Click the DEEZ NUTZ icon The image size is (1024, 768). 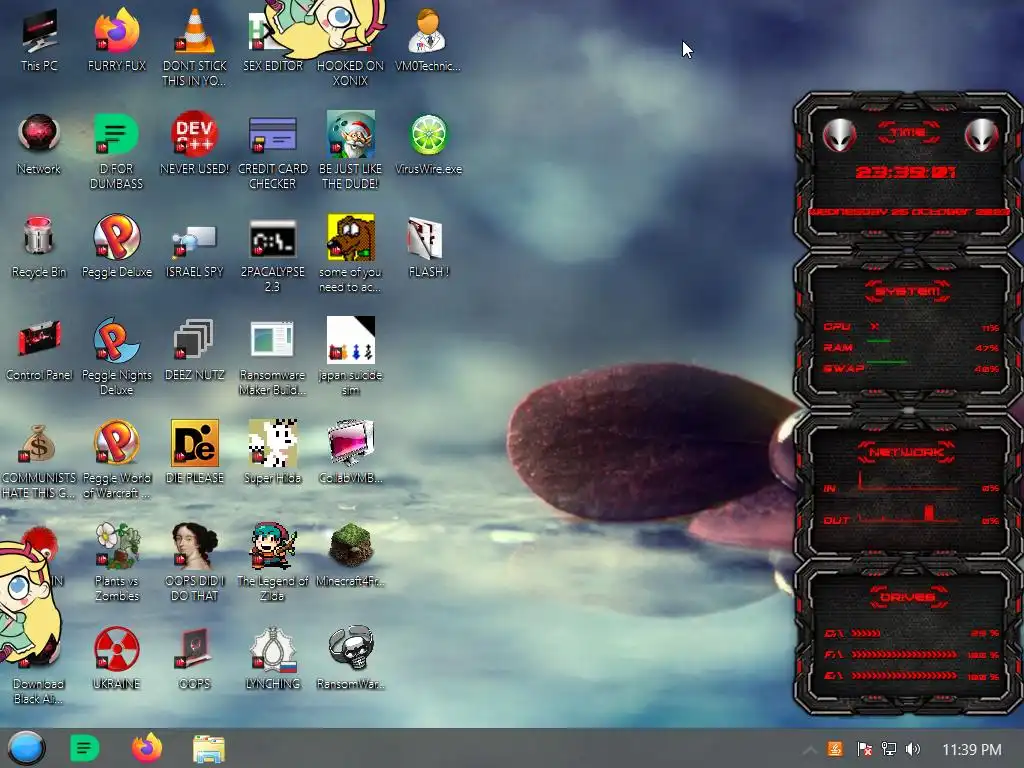pos(193,340)
